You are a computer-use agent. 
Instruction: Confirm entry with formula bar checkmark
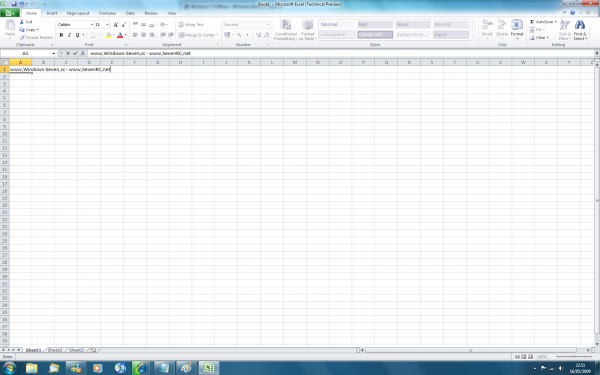75,53
